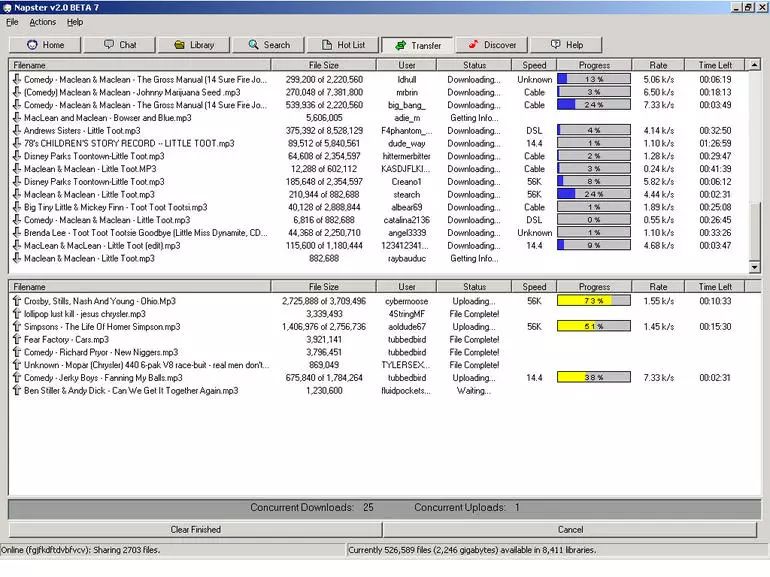Go to the Search section

point(268,45)
